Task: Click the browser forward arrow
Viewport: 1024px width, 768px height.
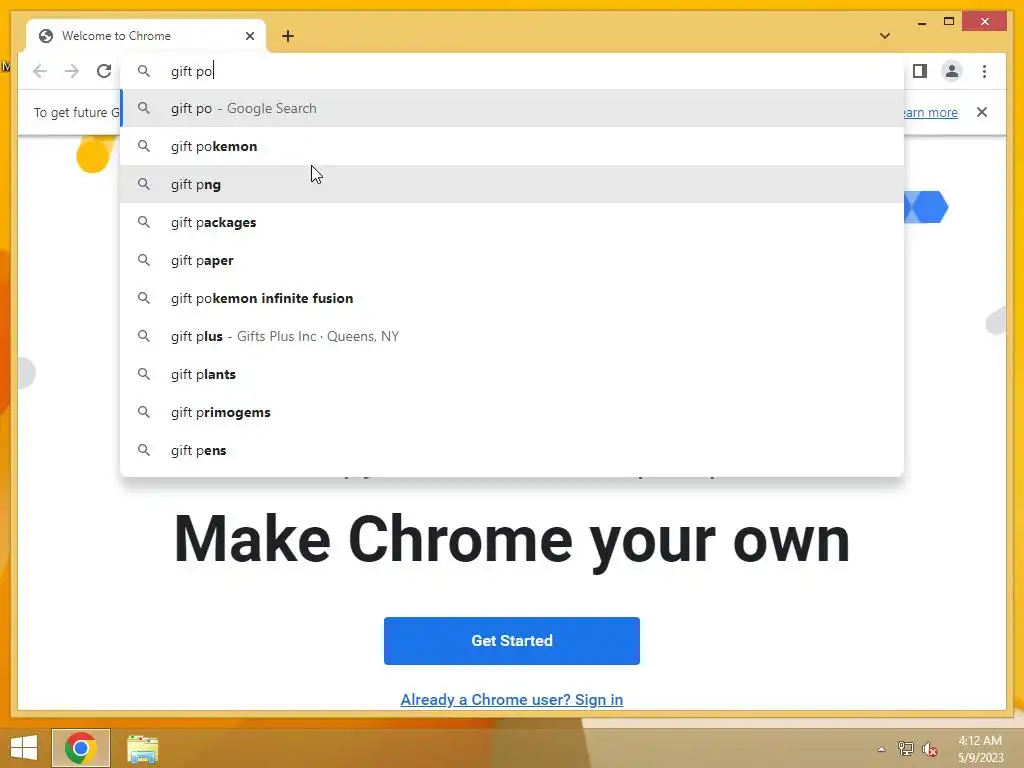Action: pos(72,71)
